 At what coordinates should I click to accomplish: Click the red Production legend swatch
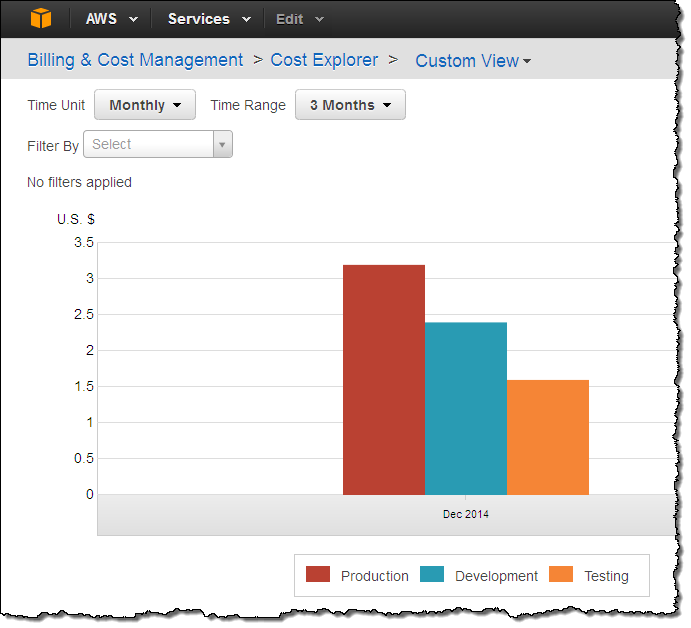click(318, 575)
